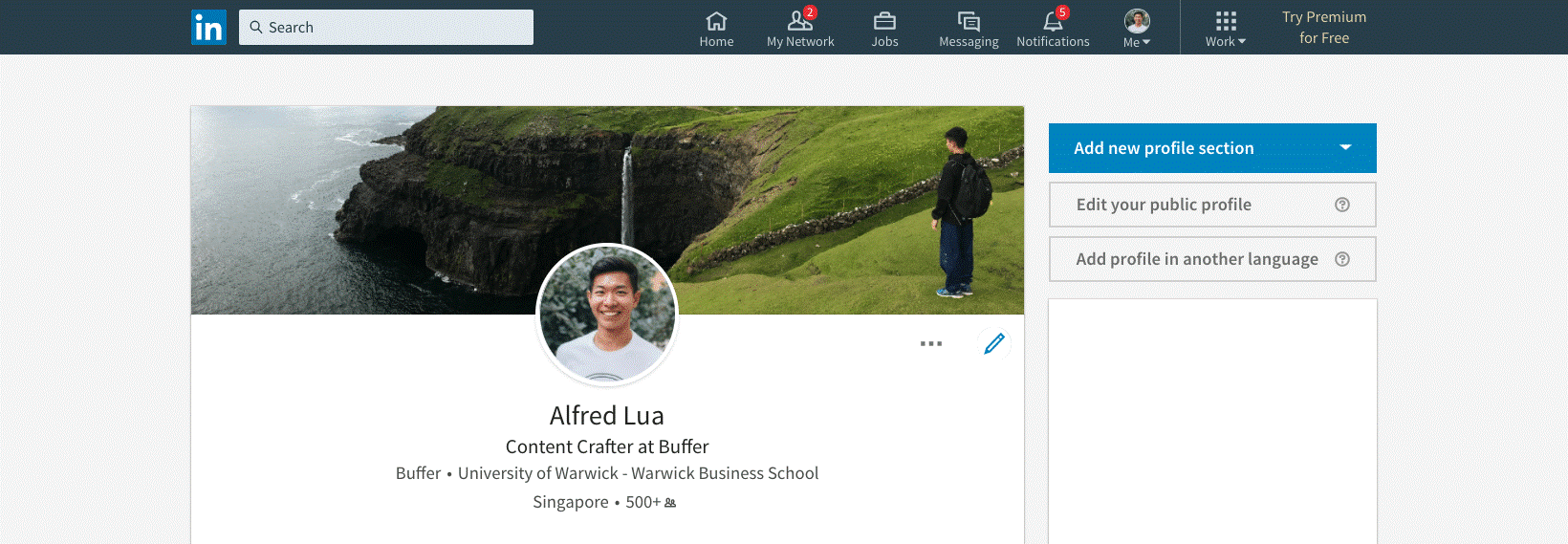
Task: Expand the Me account dropdown
Action: click(x=1137, y=29)
